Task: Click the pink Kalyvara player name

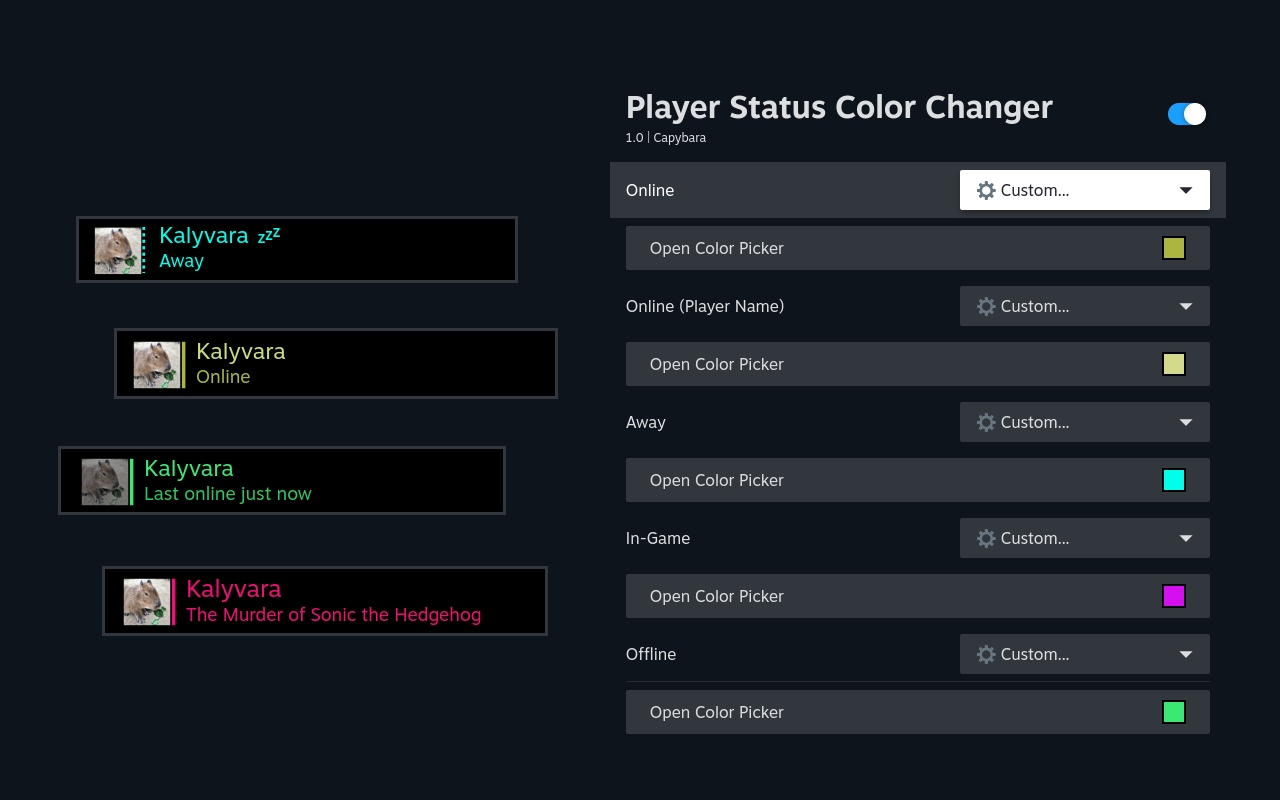Action: [x=234, y=588]
